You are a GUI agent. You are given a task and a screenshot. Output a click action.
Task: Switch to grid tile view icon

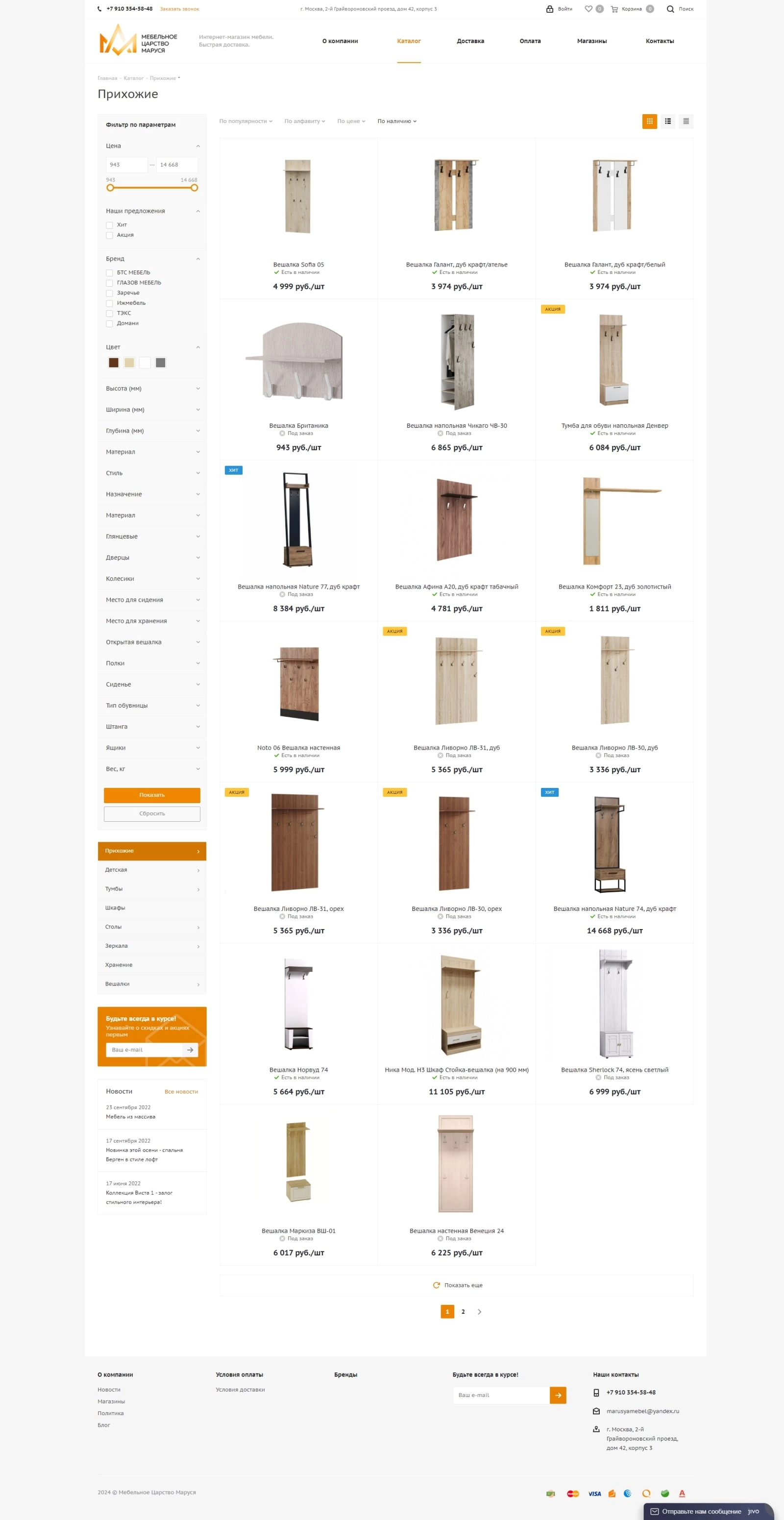click(650, 121)
